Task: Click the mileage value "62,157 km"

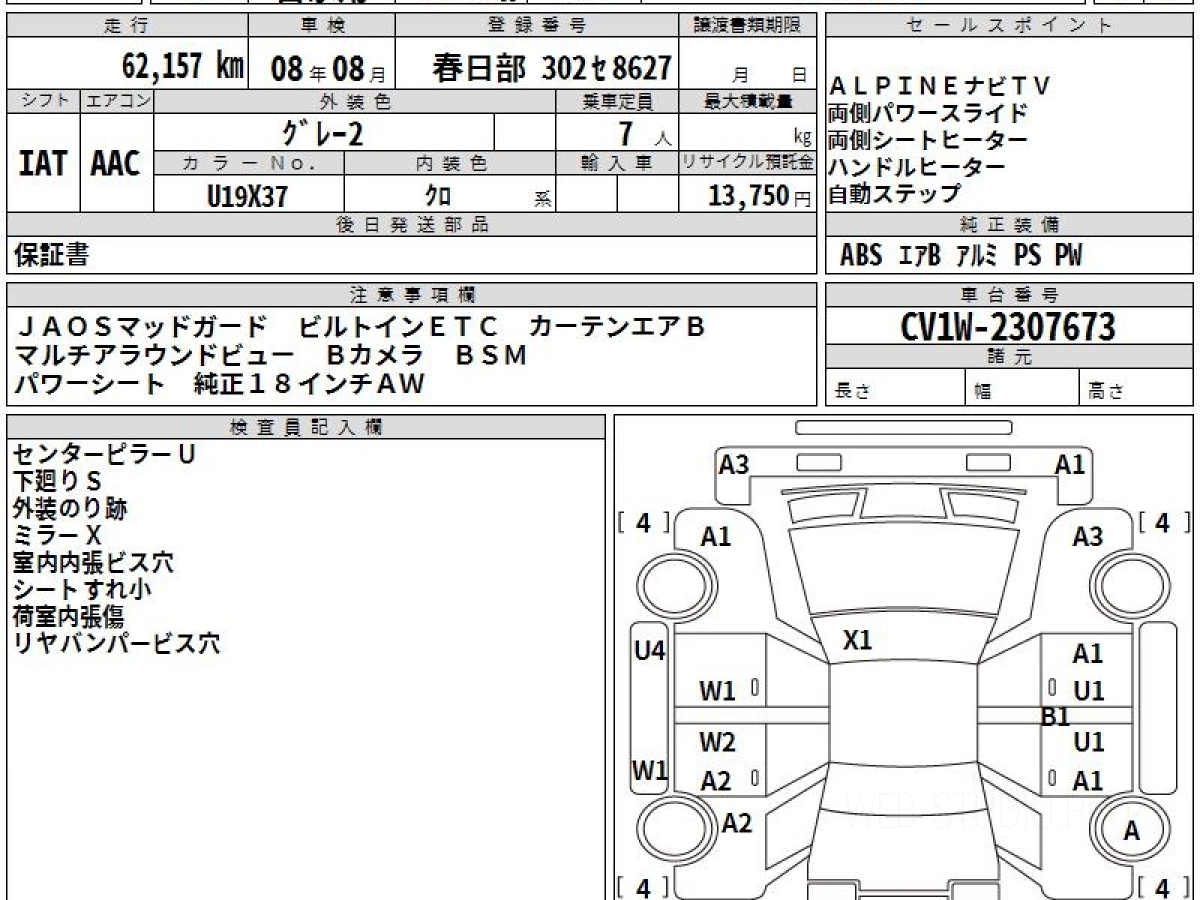Action: click(183, 67)
